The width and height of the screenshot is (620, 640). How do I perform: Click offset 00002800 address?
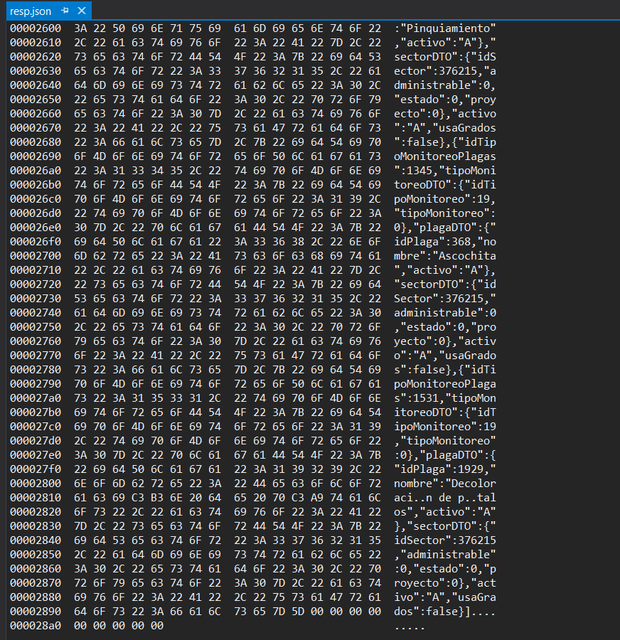36,483
